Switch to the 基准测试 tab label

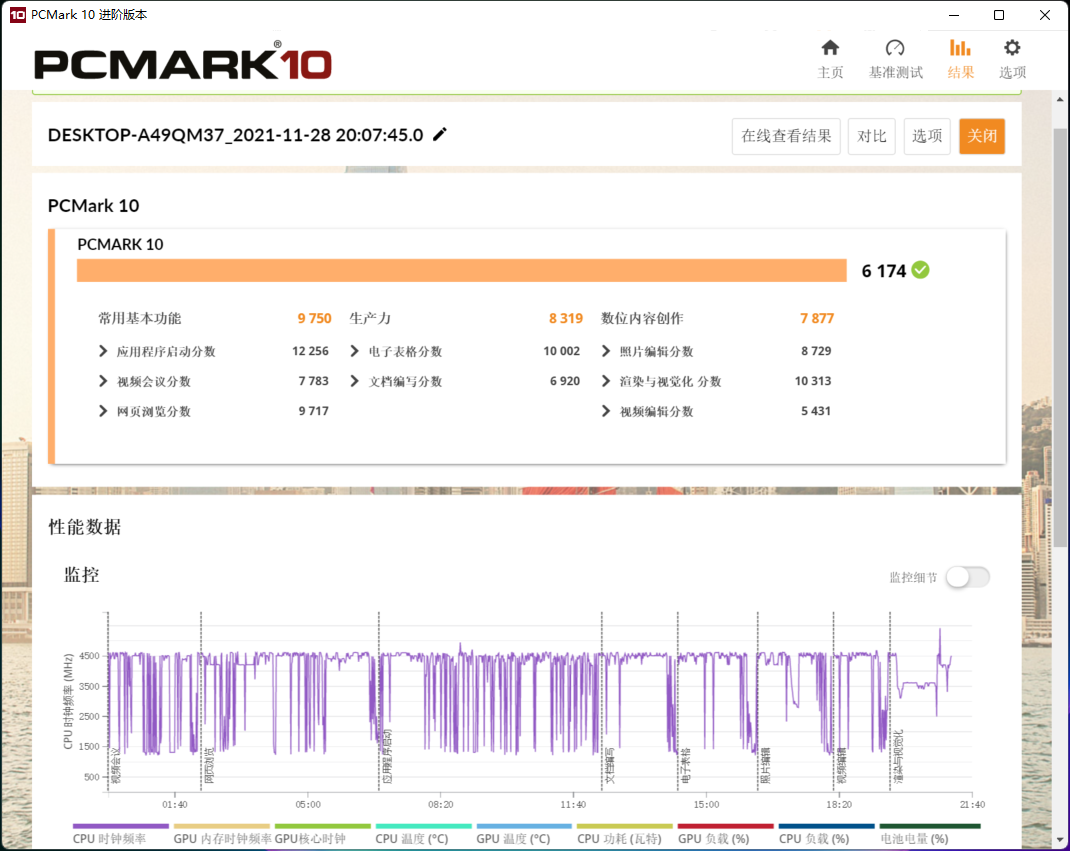(x=895, y=72)
